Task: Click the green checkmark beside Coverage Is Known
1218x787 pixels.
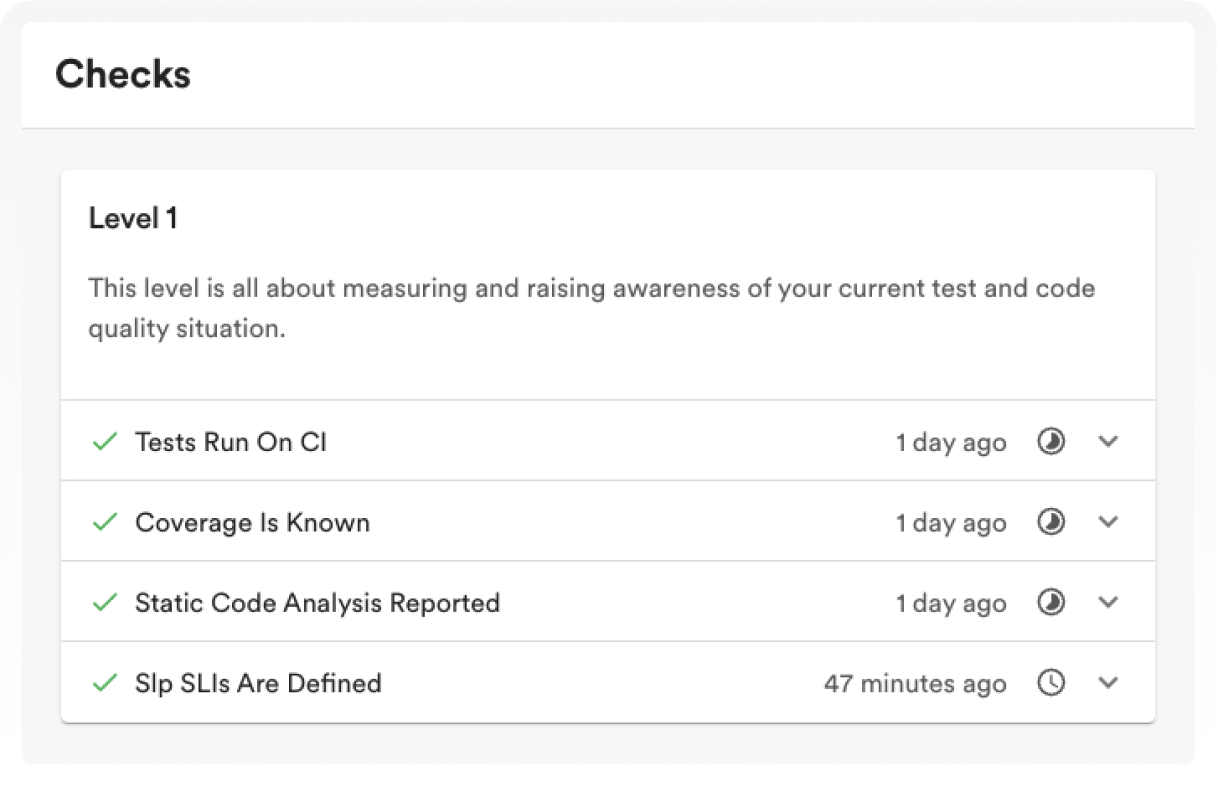Action: pos(105,522)
